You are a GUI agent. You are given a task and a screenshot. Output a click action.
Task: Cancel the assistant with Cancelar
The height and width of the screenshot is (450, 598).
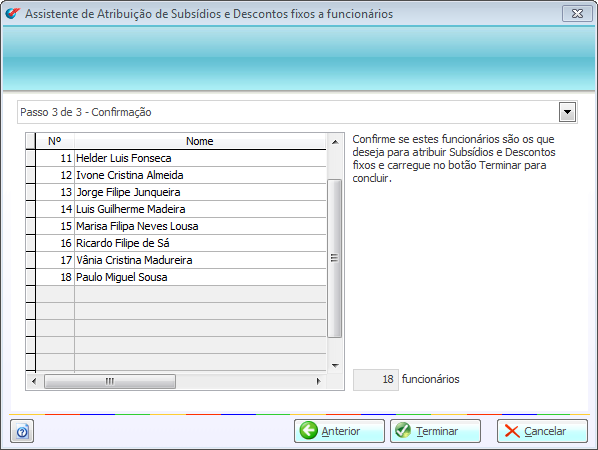point(542,431)
